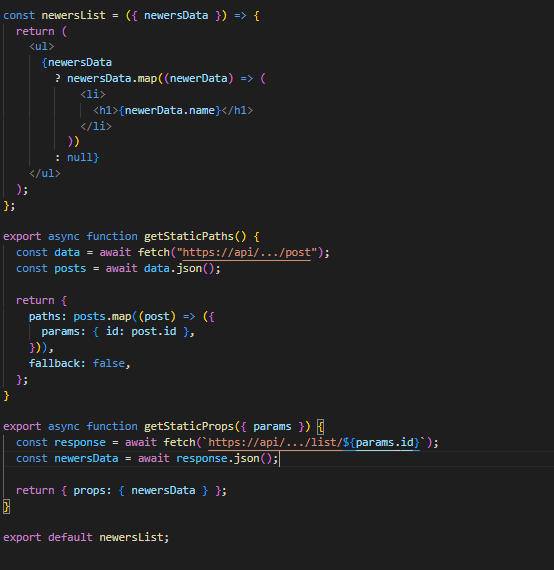Click newerData.name inside the h1 tag
Viewport: 554px width, 570px height.
[169, 110]
